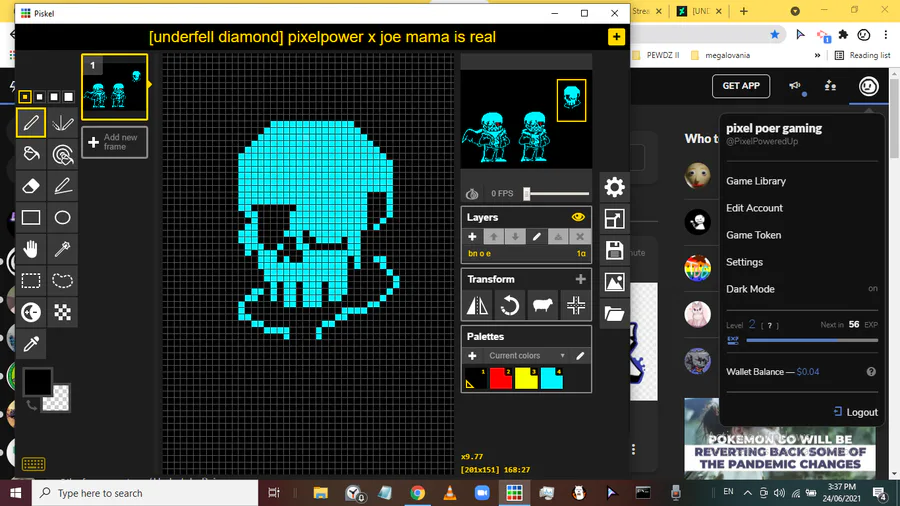The image size is (900, 506).
Task: Select the bn o e layer row
Action: click(x=526, y=254)
